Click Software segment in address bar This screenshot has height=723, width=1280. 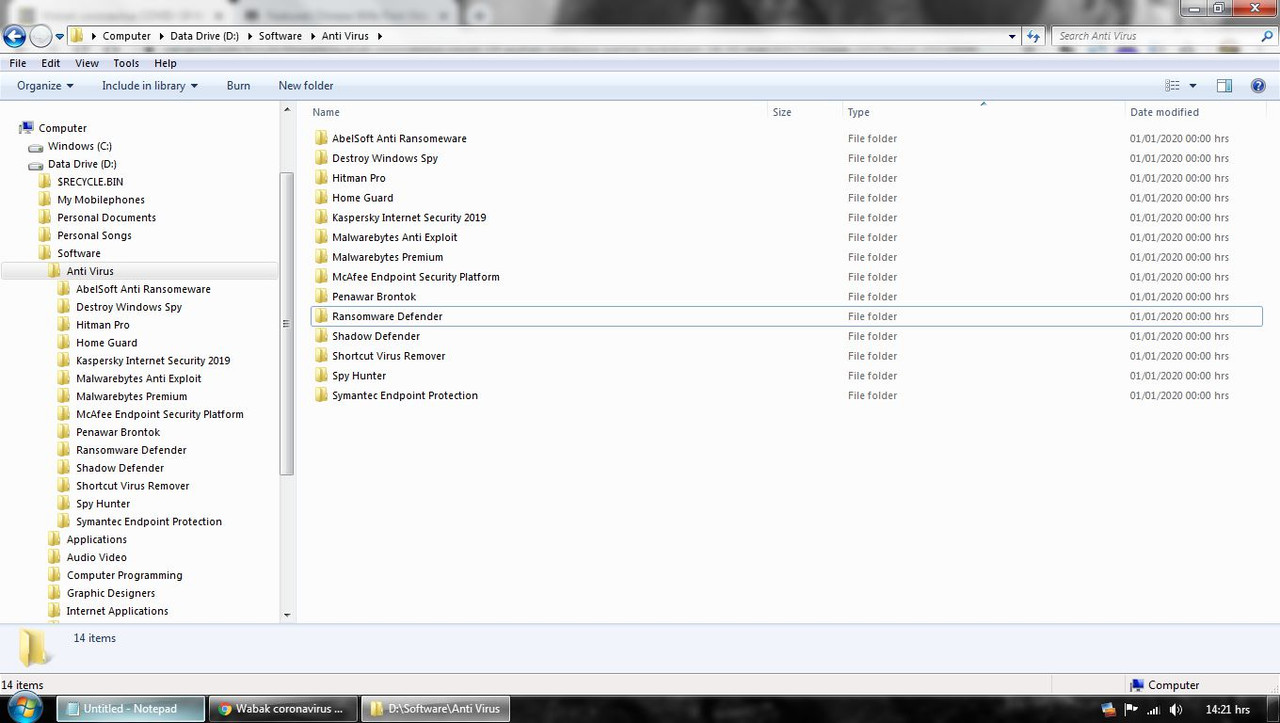tap(280, 36)
